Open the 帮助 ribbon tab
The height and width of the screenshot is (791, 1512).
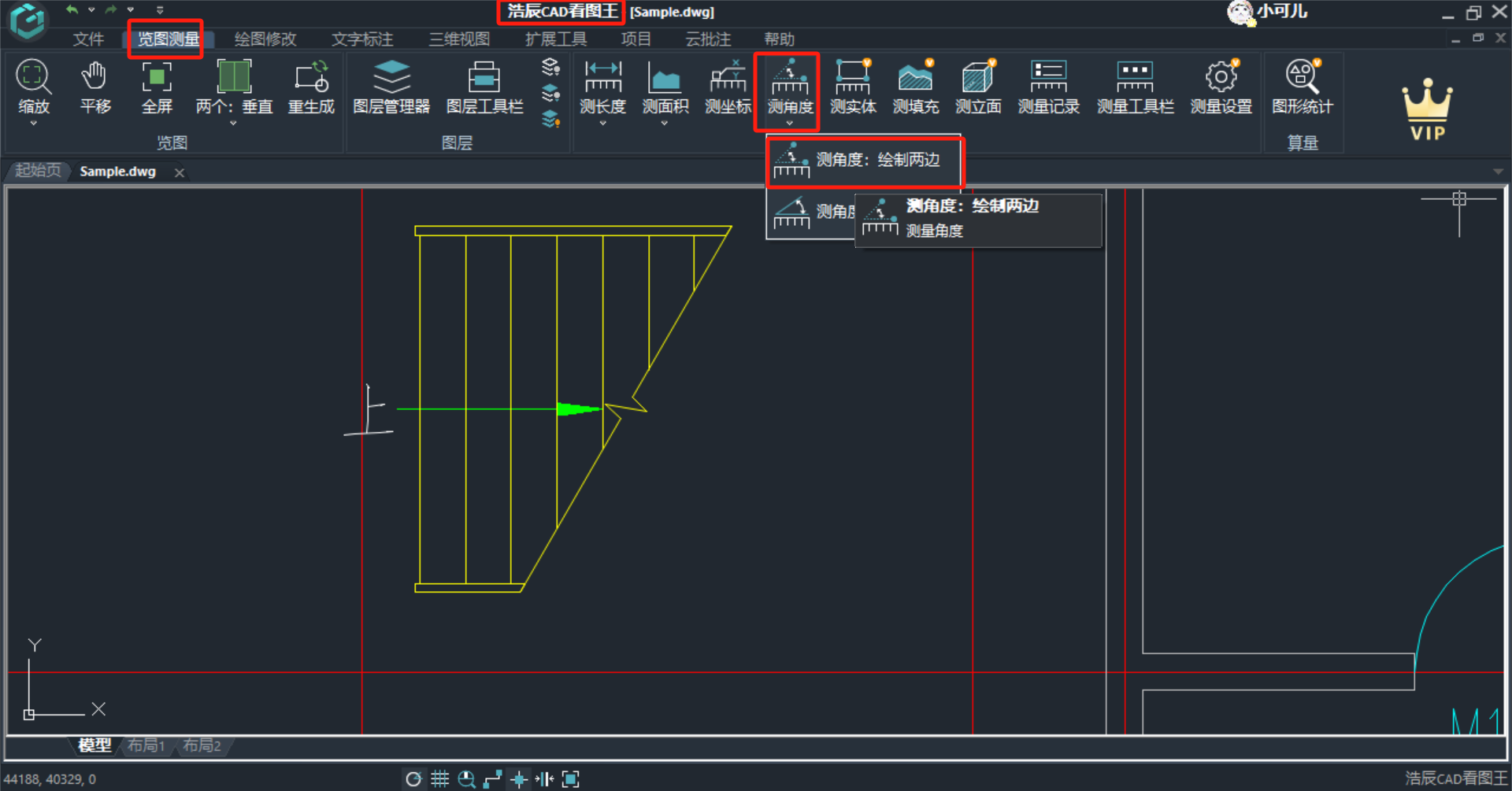pos(779,39)
